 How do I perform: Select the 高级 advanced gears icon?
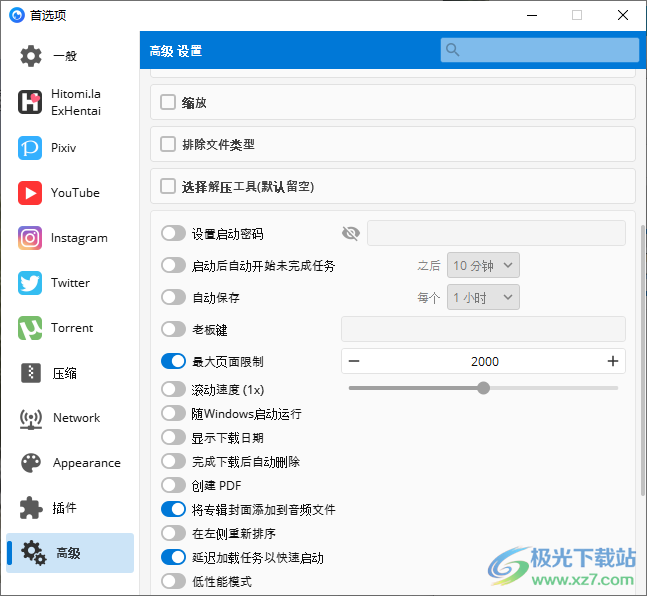coord(34,553)
